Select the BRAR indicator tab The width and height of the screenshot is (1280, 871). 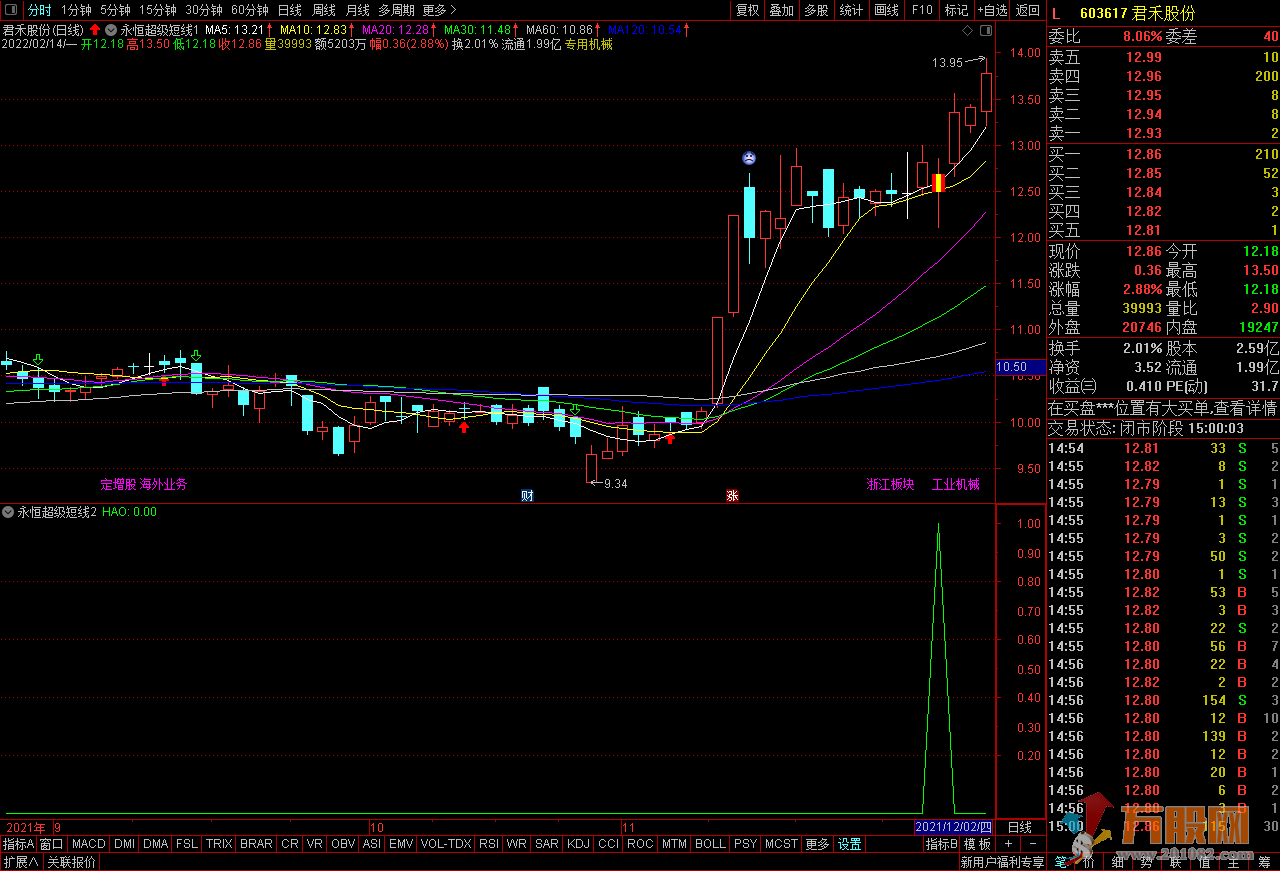pyautogui.click(x=256, y=844)
